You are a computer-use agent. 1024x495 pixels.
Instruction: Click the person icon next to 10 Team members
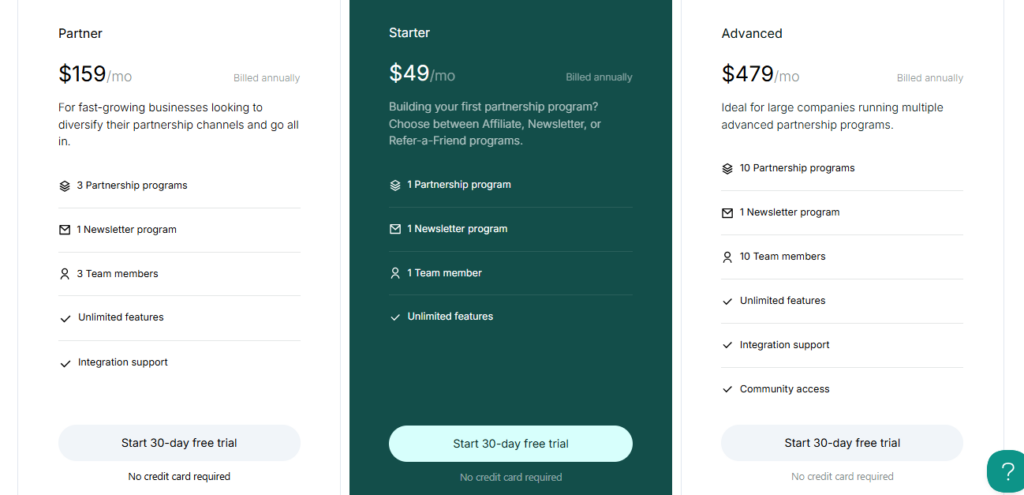coord(727,257)
